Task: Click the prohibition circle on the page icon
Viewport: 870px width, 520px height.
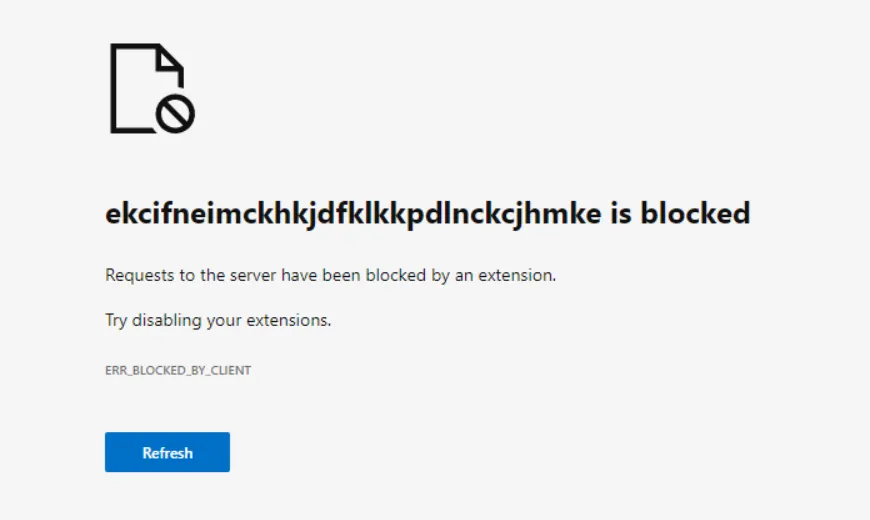Action: pos(175,114)
